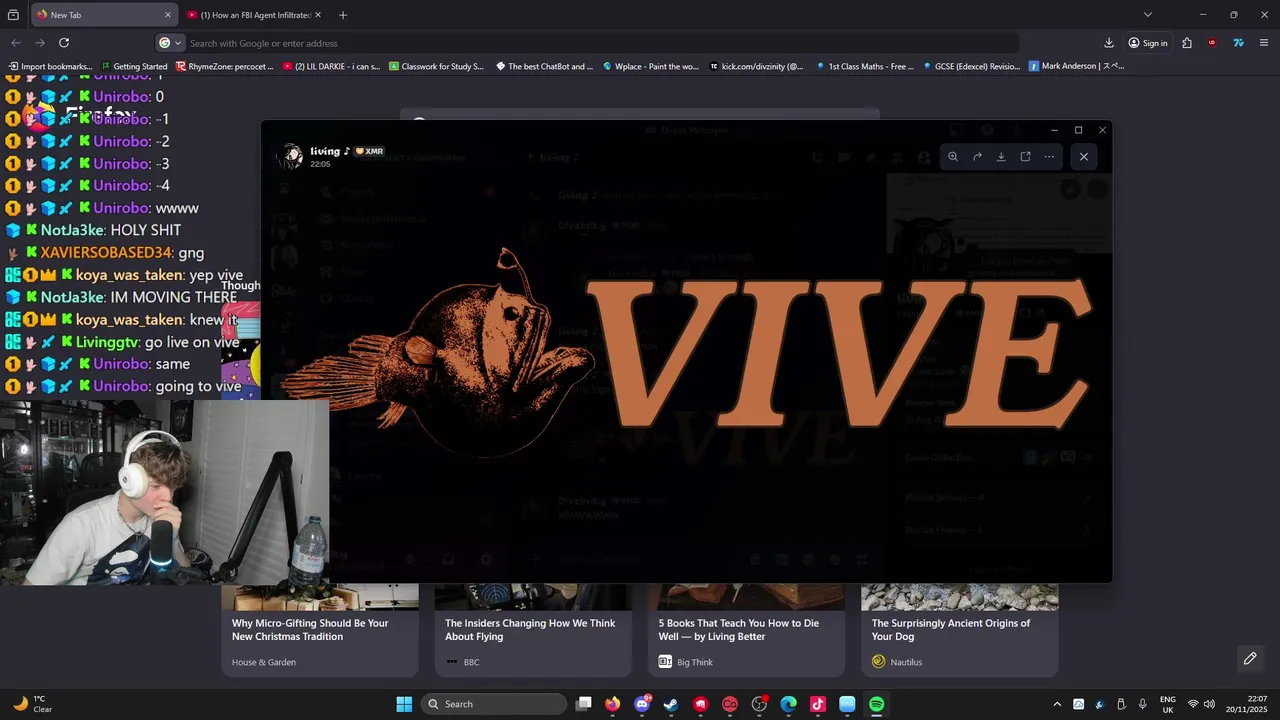1280x720 pixels.
Task: Open the Wplace bookmark
Action: pos(650,66)
